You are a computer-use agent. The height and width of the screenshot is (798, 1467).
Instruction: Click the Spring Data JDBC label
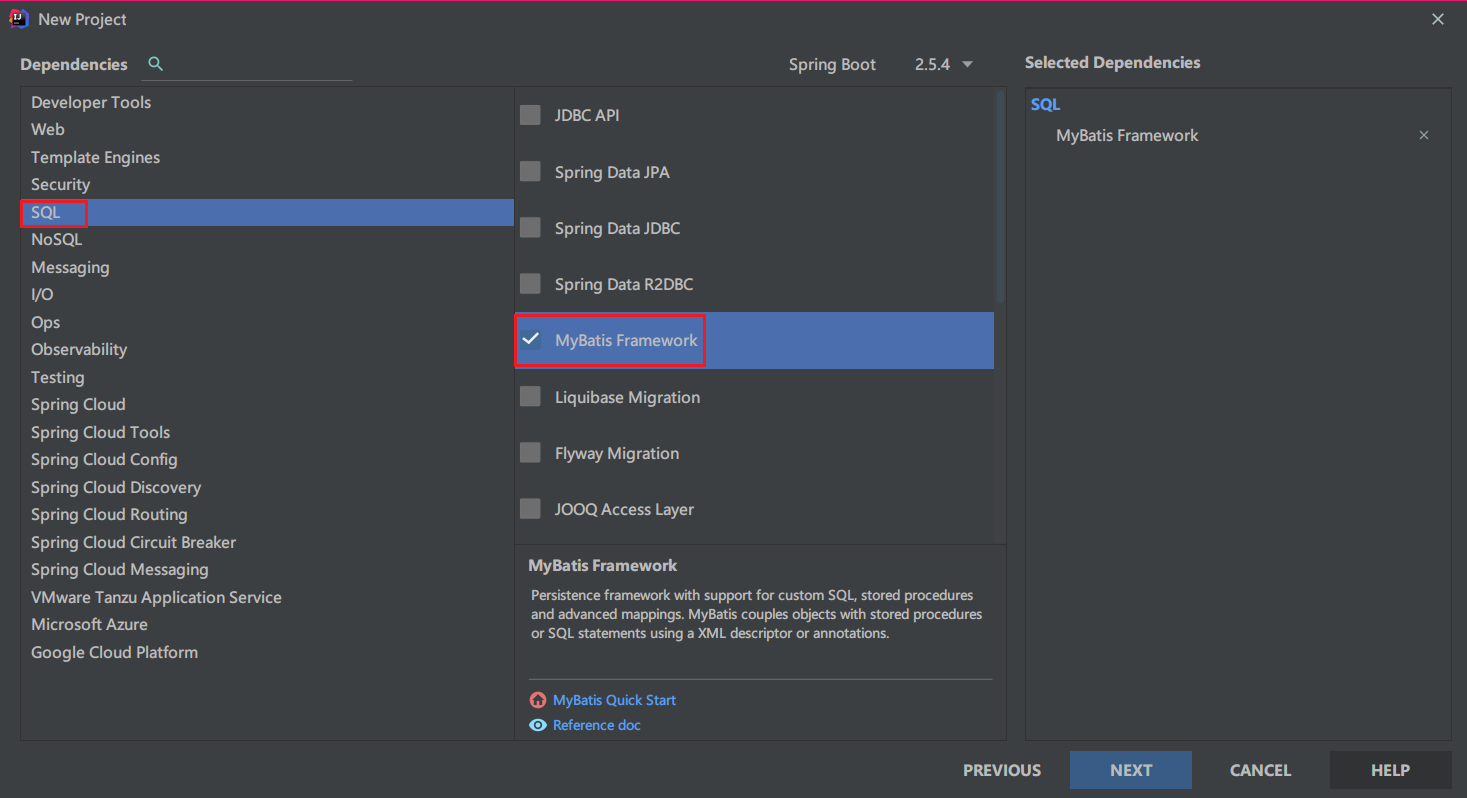(x=617, y=228)
